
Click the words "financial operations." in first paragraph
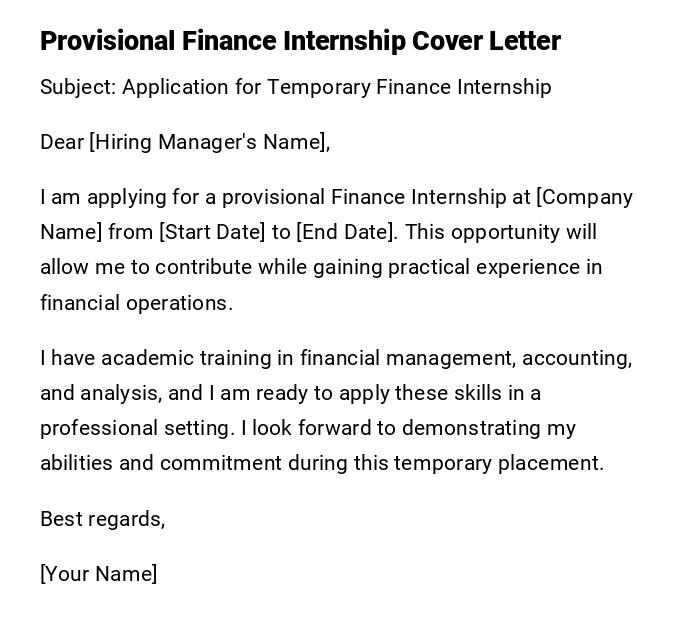tap(136, 303)
